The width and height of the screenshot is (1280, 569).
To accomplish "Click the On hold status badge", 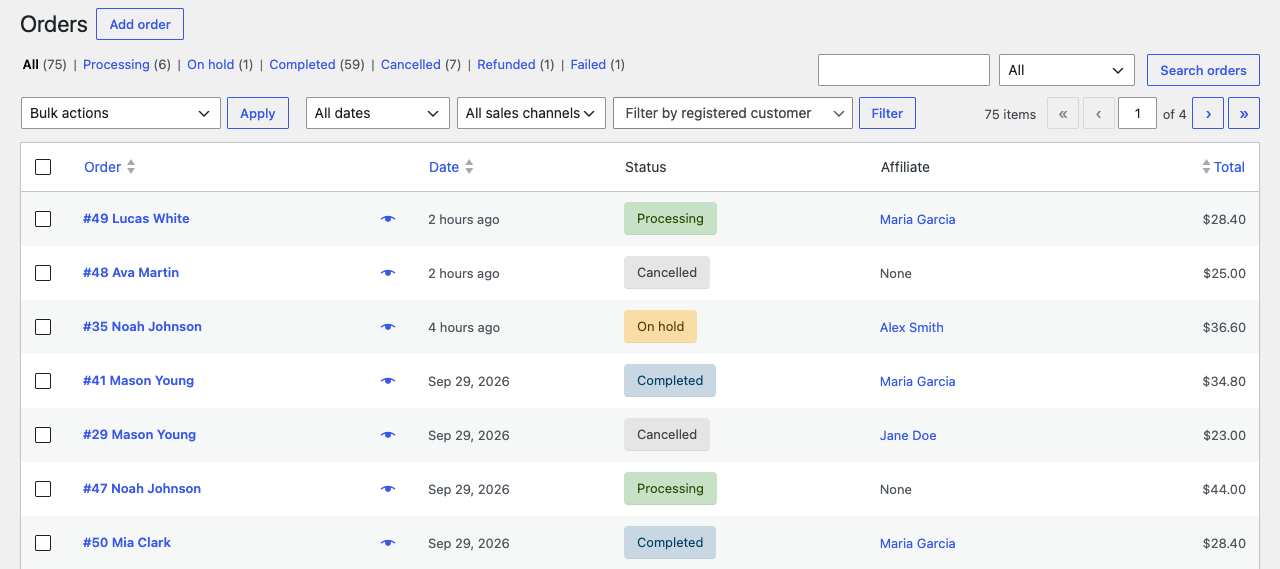I will (x=660, y=326).
